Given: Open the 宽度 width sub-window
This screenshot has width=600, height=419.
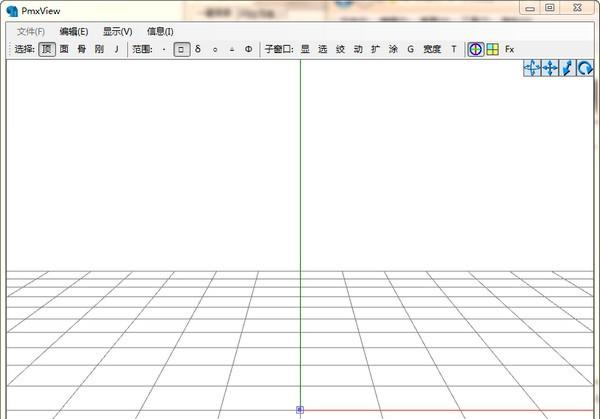Looking at the screenshot, I should tap(431, 49).
